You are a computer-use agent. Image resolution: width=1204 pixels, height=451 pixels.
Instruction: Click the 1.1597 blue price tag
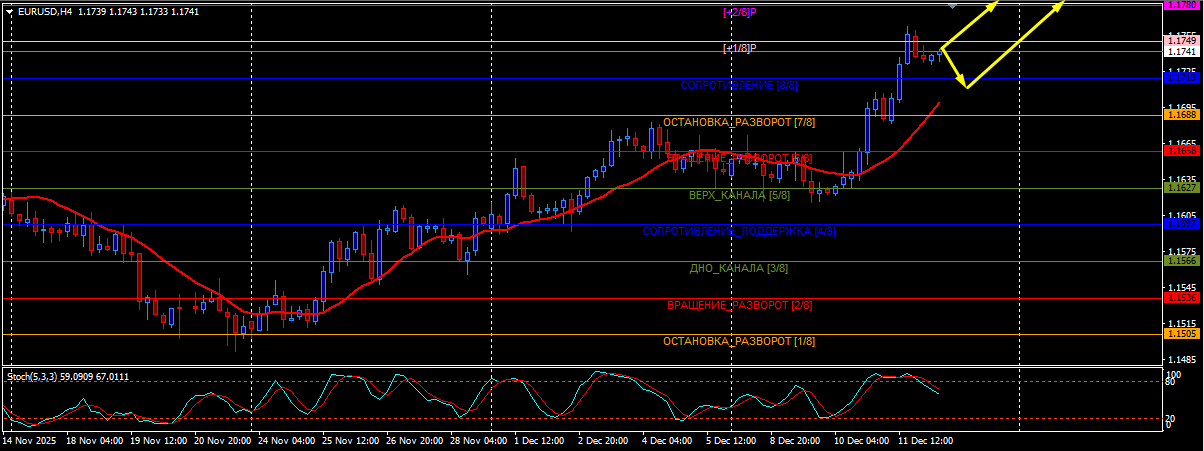click(x=1181, y=224)
